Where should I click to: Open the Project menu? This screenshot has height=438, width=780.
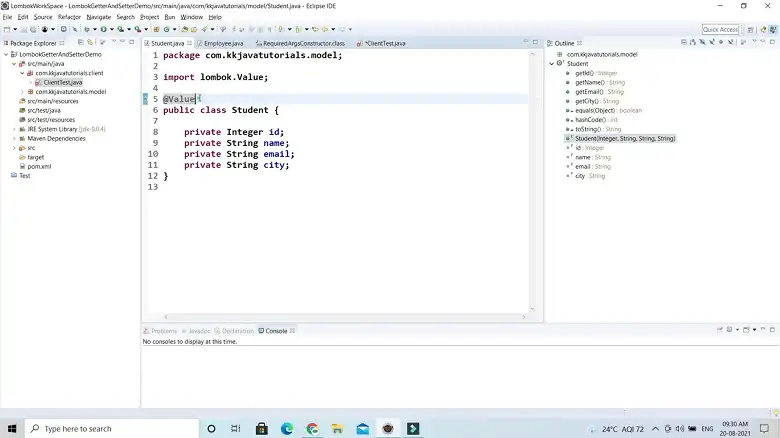click(149, 17)
